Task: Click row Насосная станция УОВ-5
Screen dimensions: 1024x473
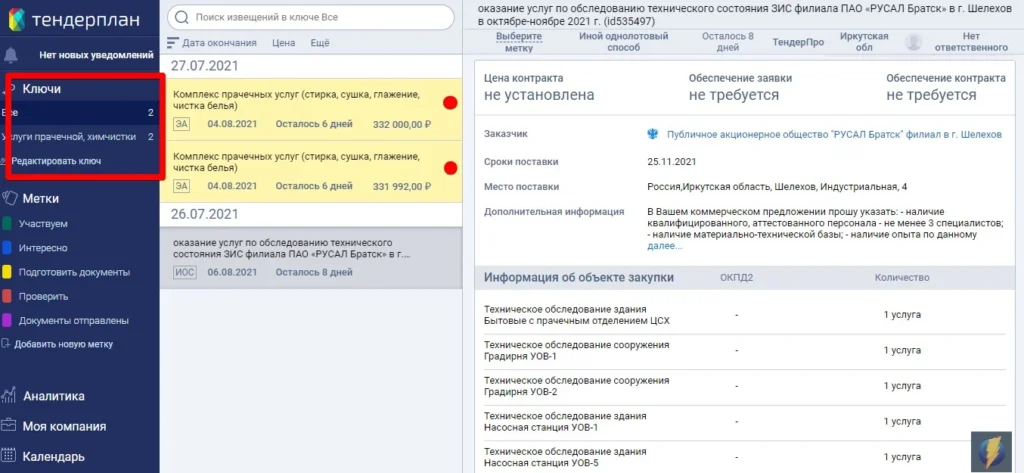Action: pyautogui.click(x=743, y=457)
